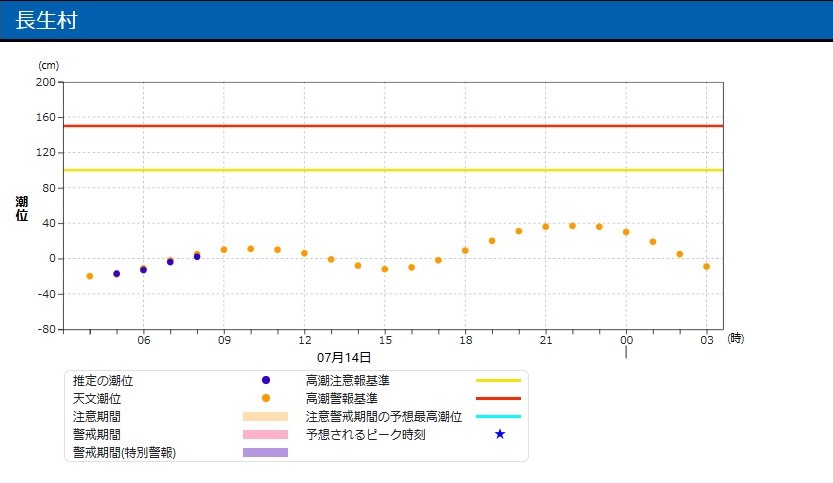The width and height of the screenshot is (833, 483).
Task: Click the 天文潮位 legend label
Action: (x=97, y=399)
